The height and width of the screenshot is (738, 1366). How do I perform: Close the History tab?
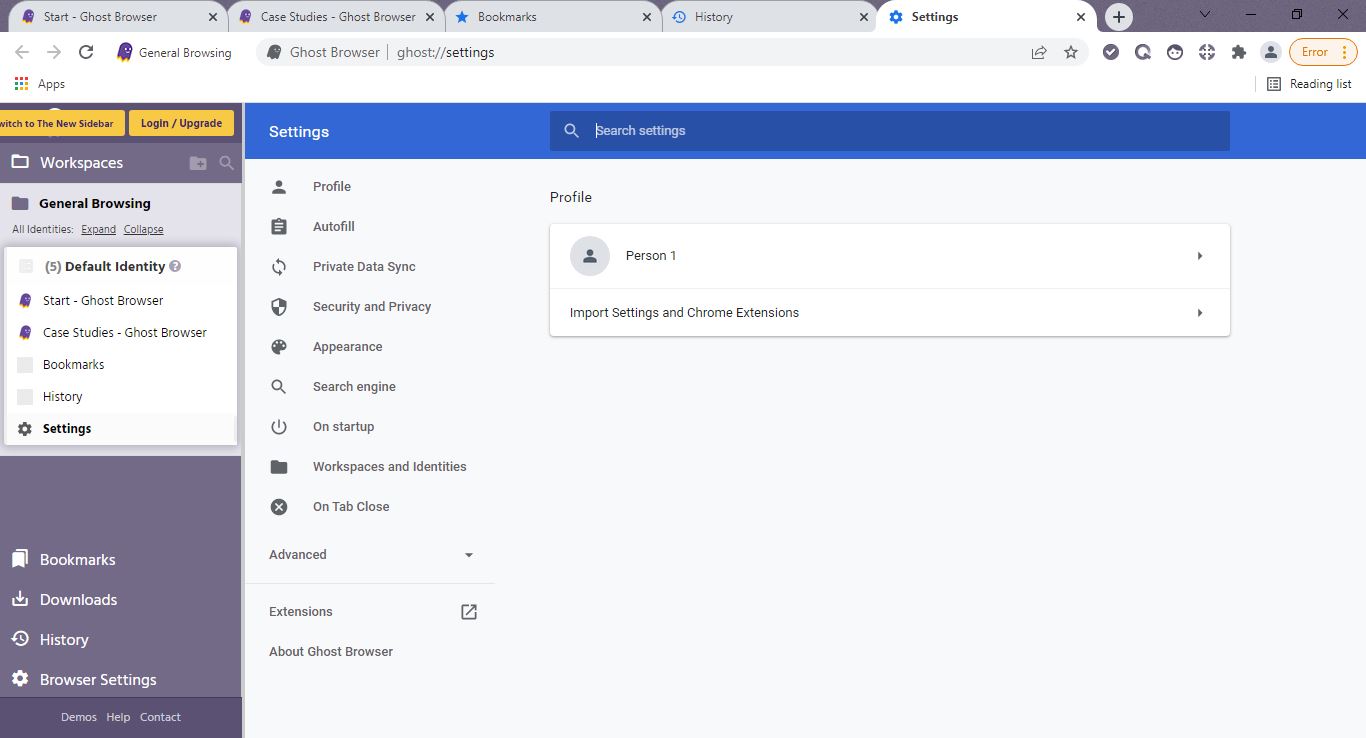(863, 17)
